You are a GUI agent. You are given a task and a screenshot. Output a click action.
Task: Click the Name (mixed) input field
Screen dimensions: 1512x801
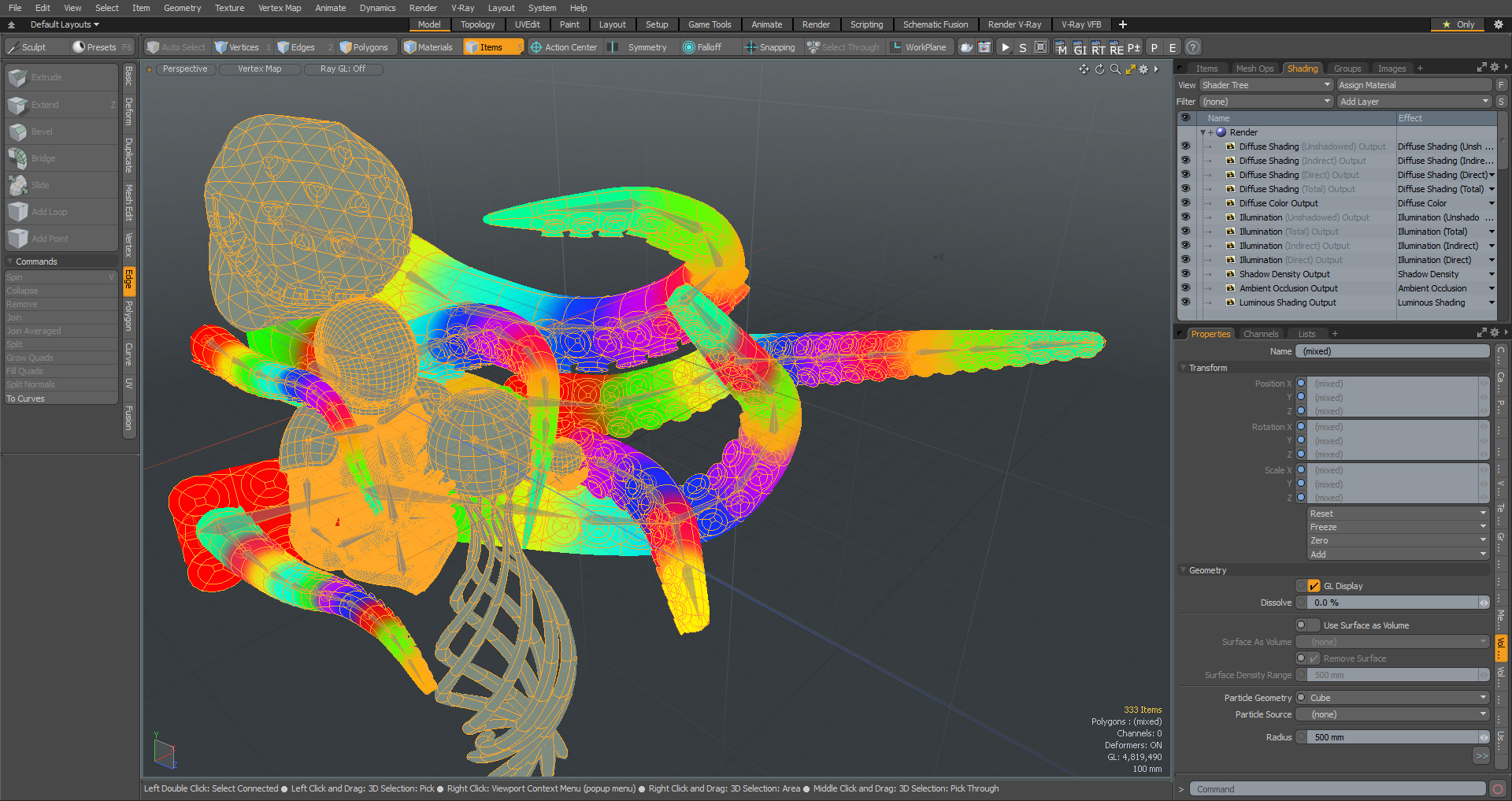point(1392,351)
